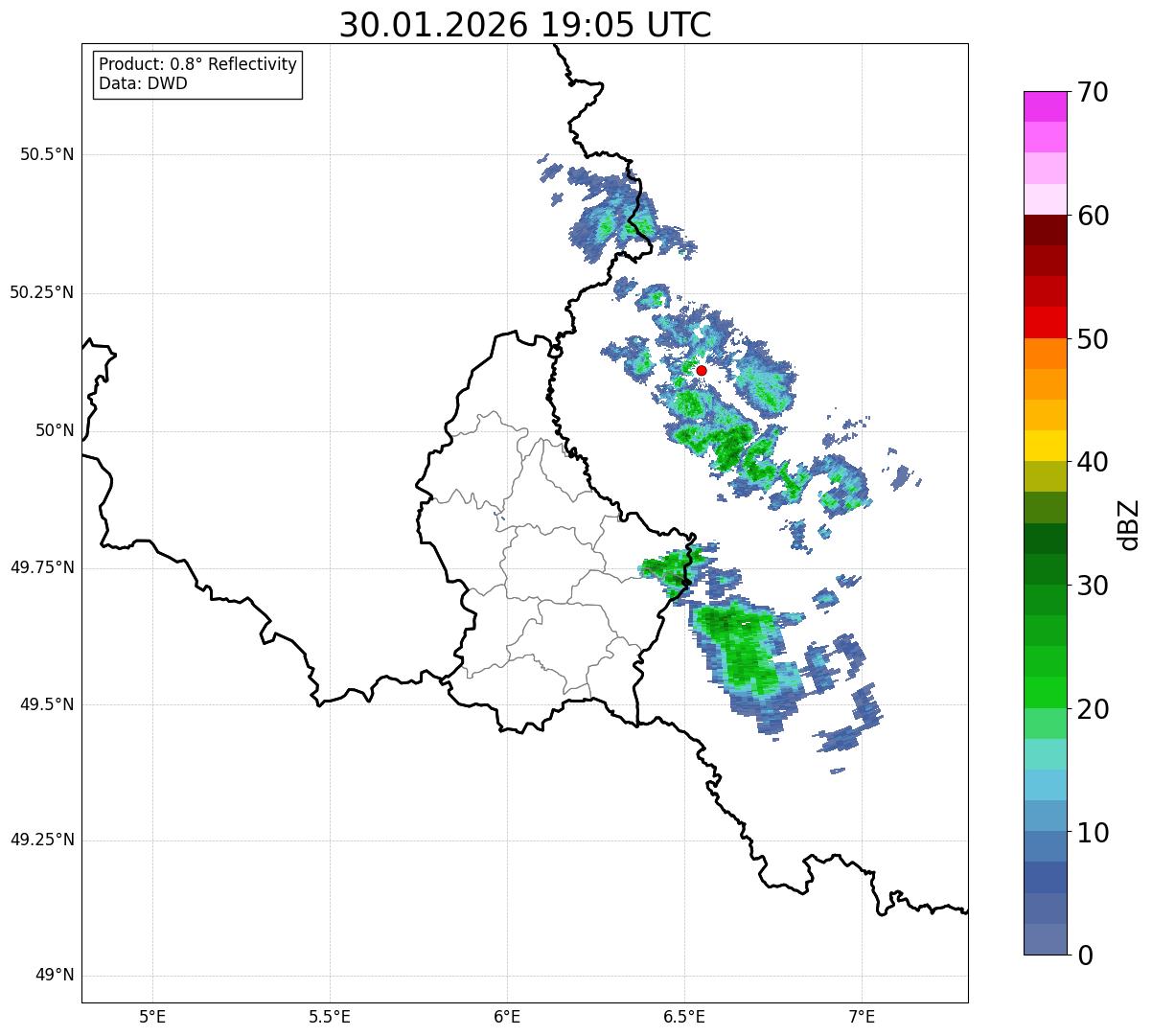The image size is (1152, 1036).
Task: Pick the bright red colorbar swatch above 50
Action: pos(1045,323)
